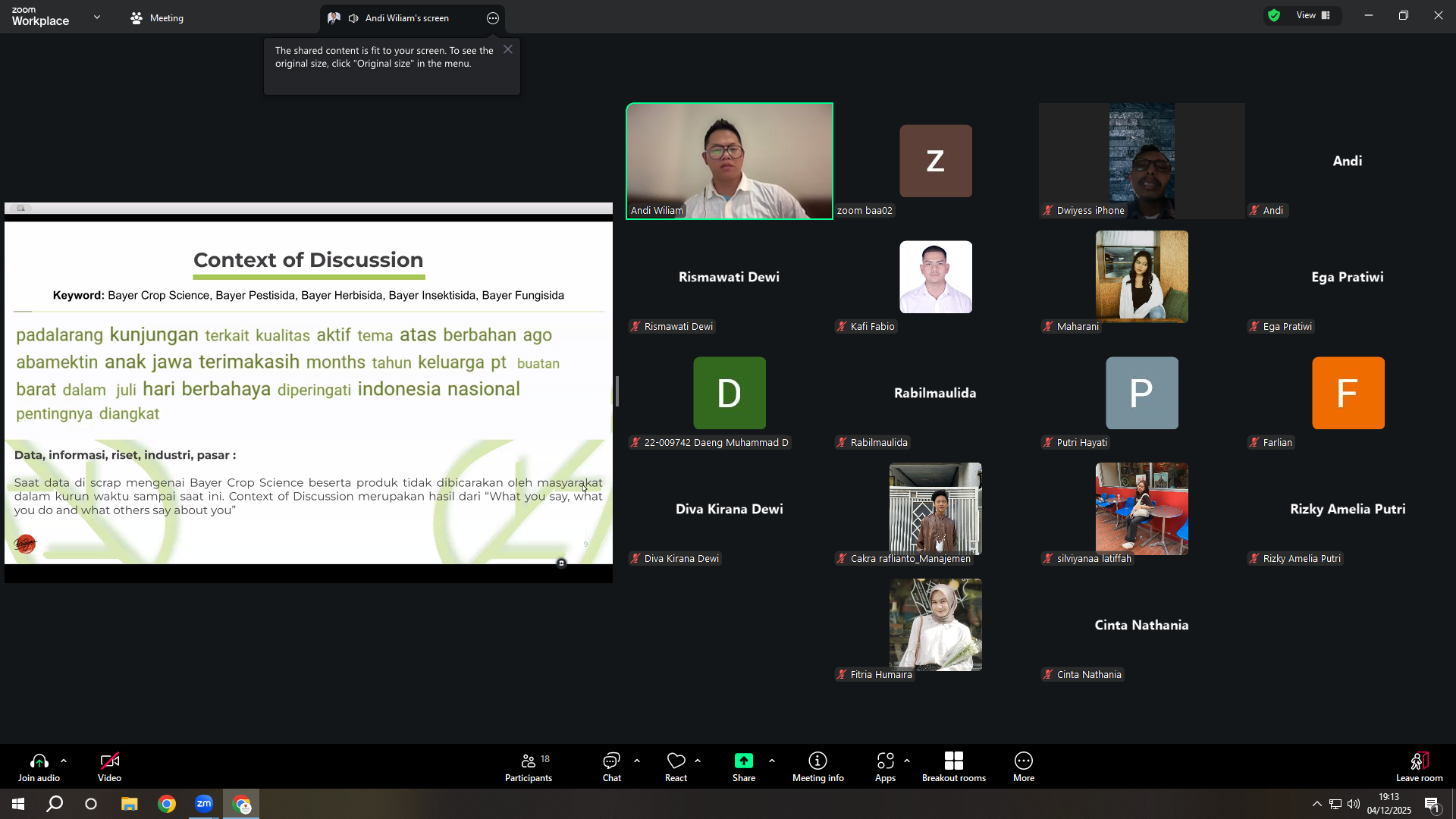The image size is (1456, 819).
Task: Select Cakra raflianto_Manajemen tile
Action: 936,509
